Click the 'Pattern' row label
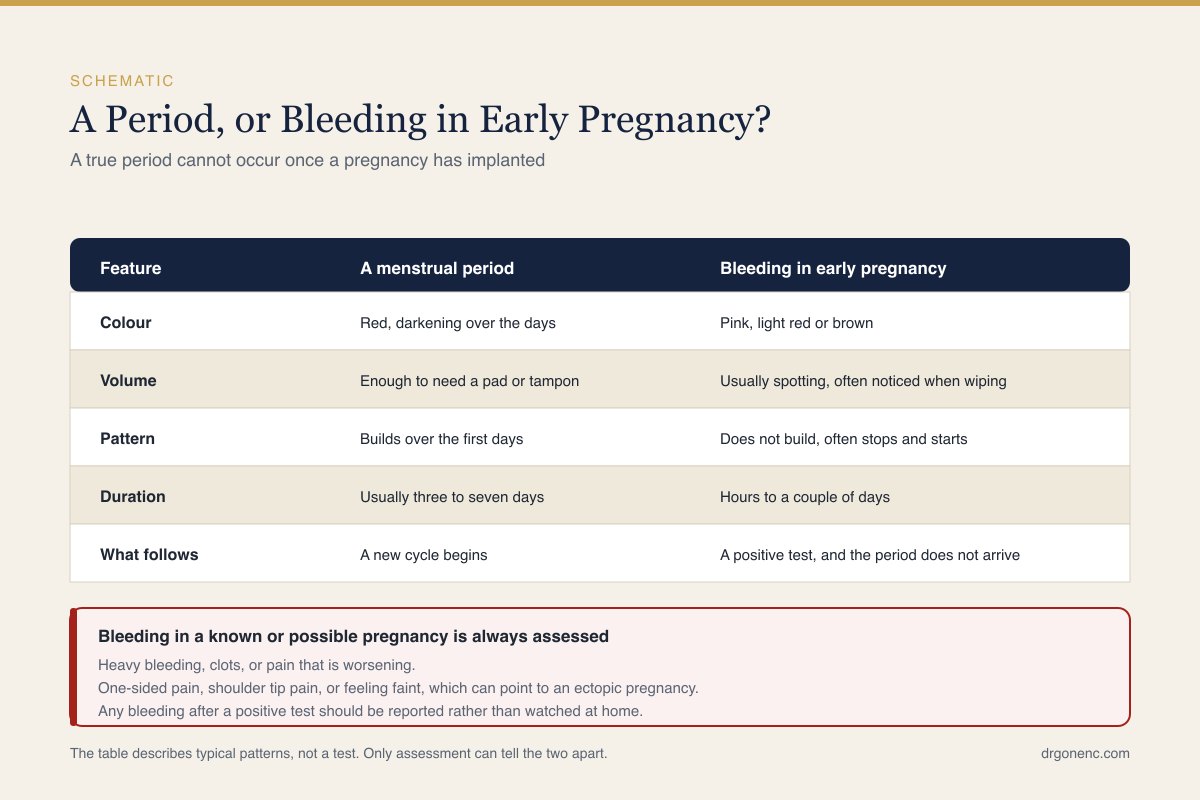 click(x=127, y=438)
